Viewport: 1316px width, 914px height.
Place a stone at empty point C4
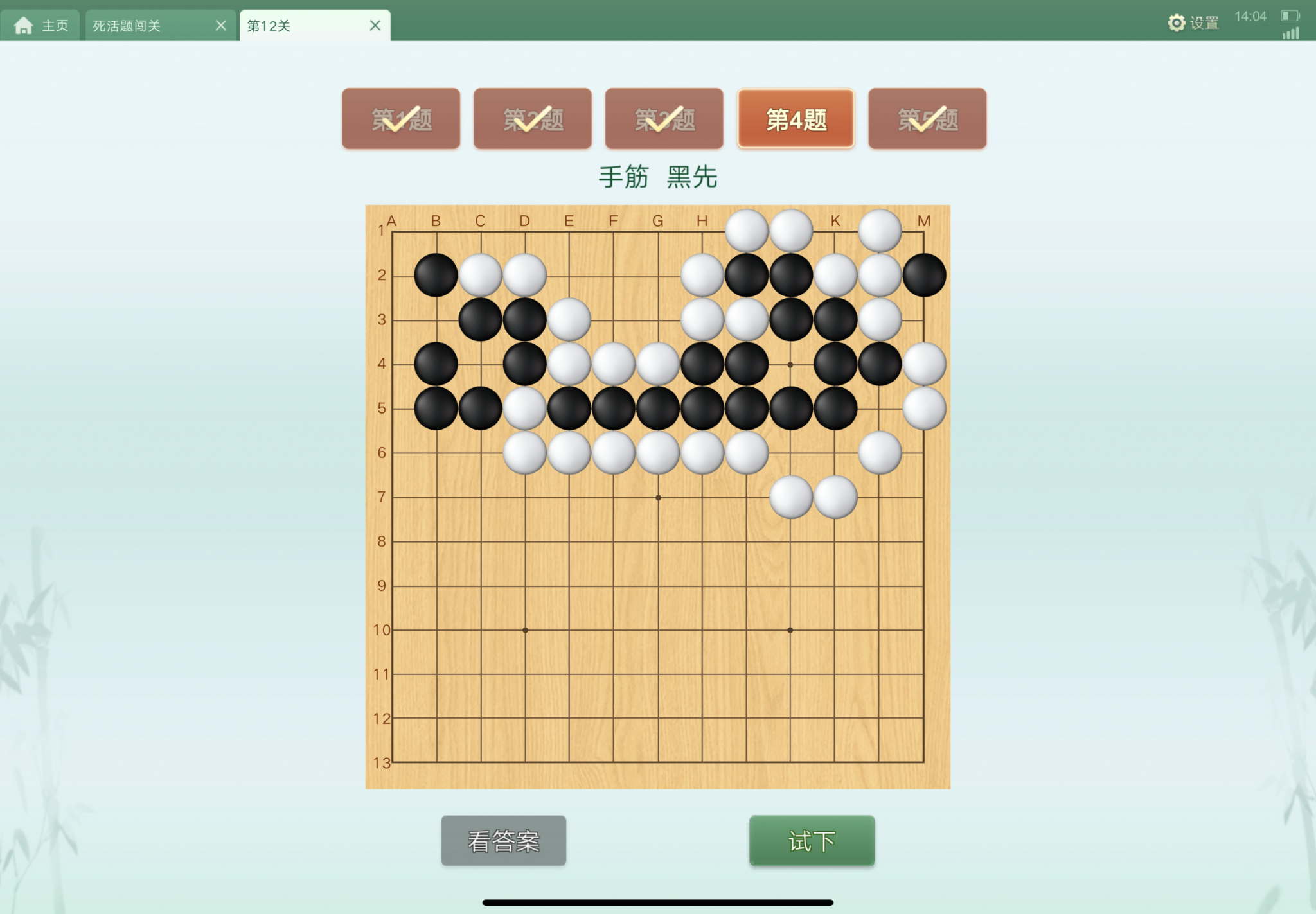click(481, 364)
